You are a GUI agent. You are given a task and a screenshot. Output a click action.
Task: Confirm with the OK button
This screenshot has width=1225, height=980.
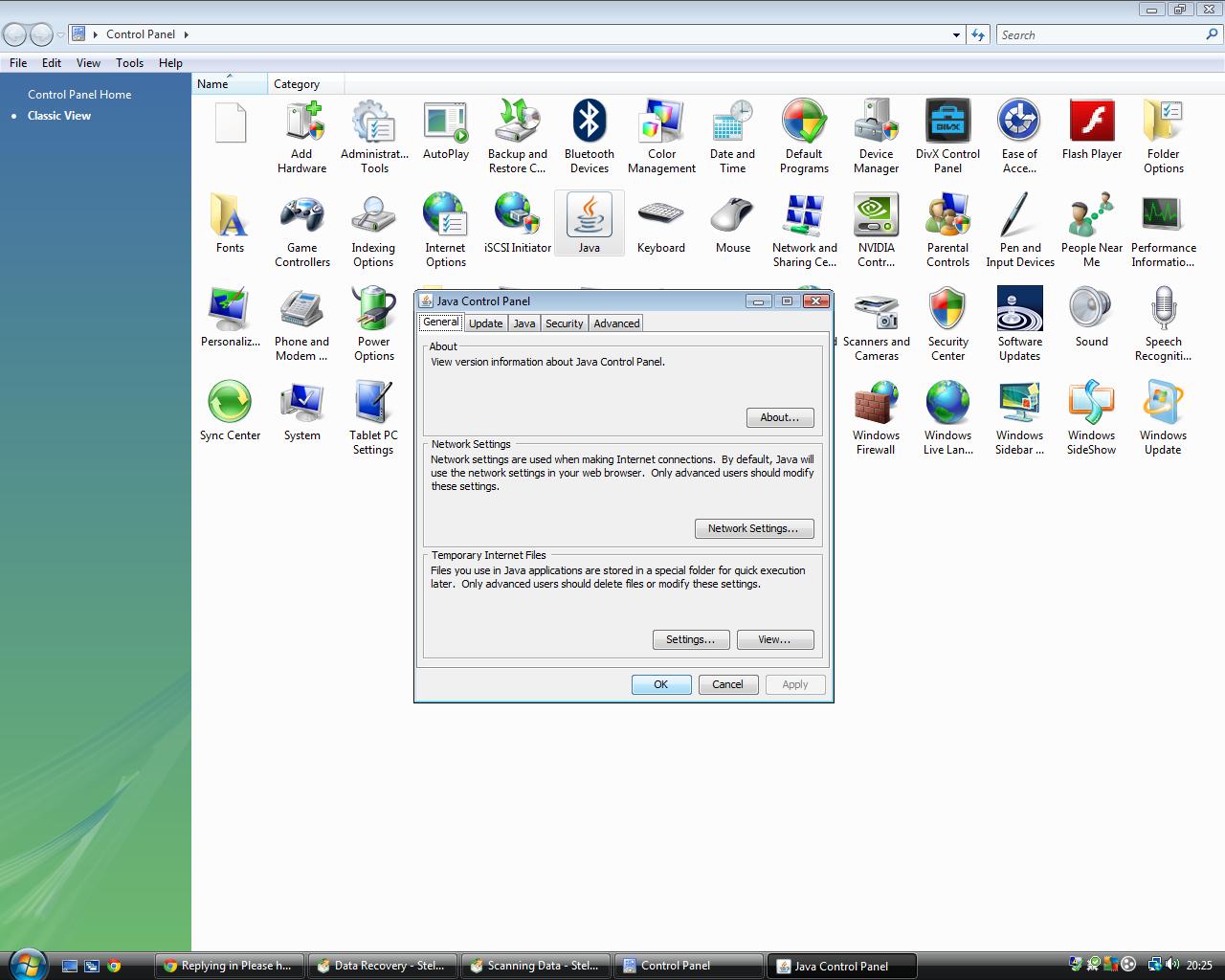click(x=661, y=684)
